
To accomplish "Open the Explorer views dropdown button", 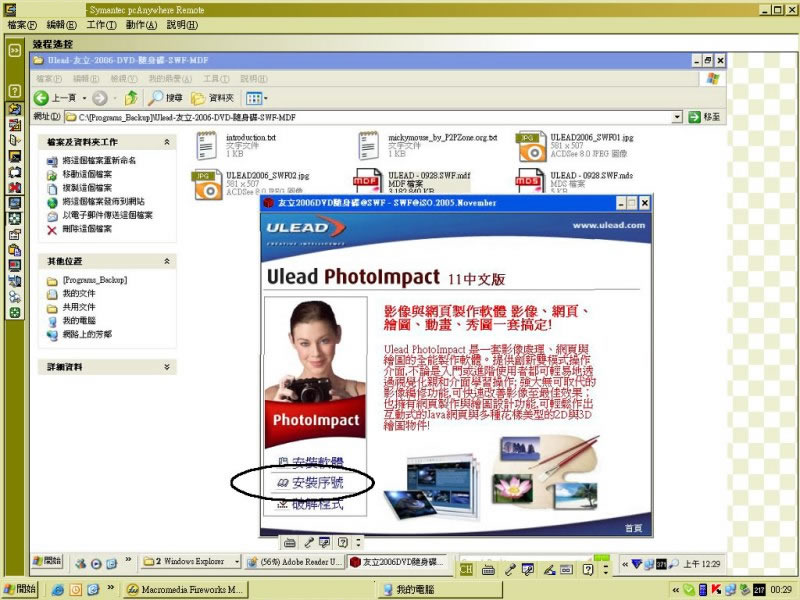I will (x=257, y=98).
